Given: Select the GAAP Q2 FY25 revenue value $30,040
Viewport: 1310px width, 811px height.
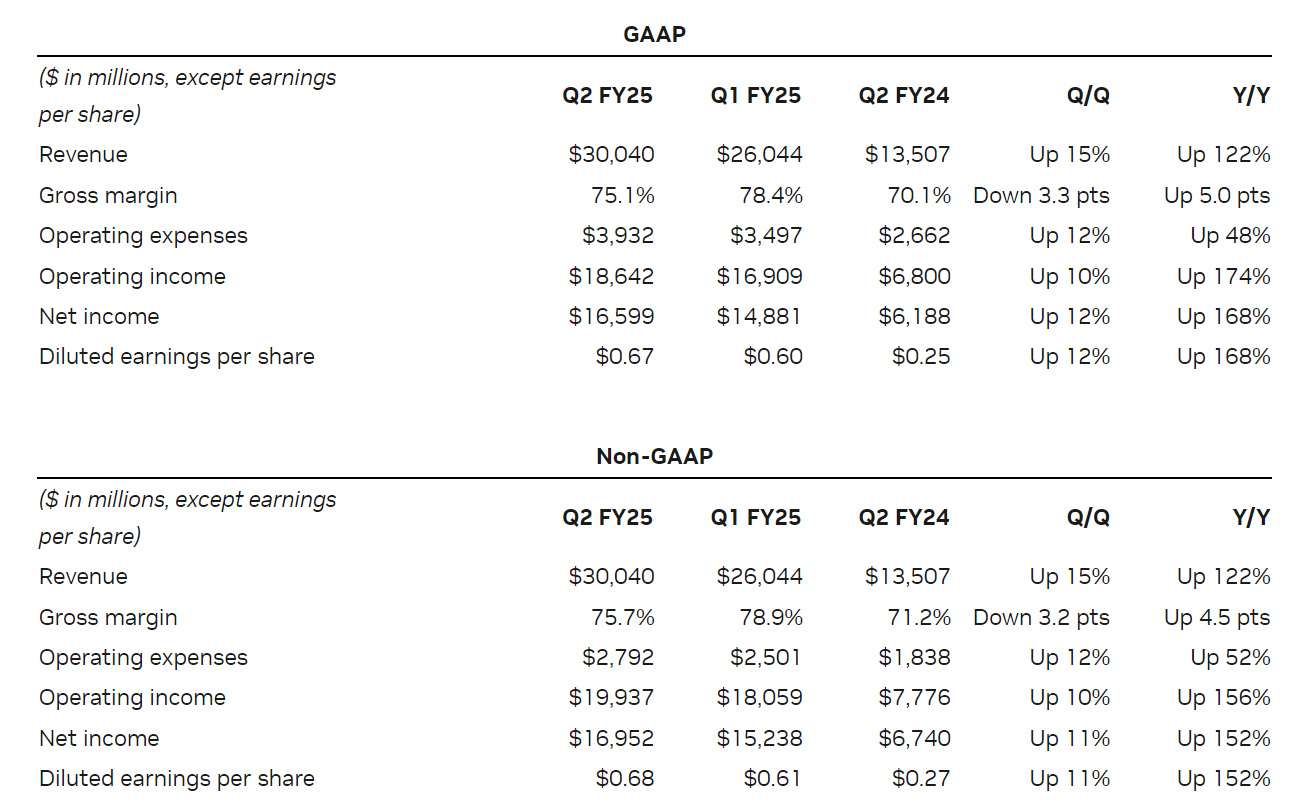Looking at the screenshot, I should click(611, 155).
